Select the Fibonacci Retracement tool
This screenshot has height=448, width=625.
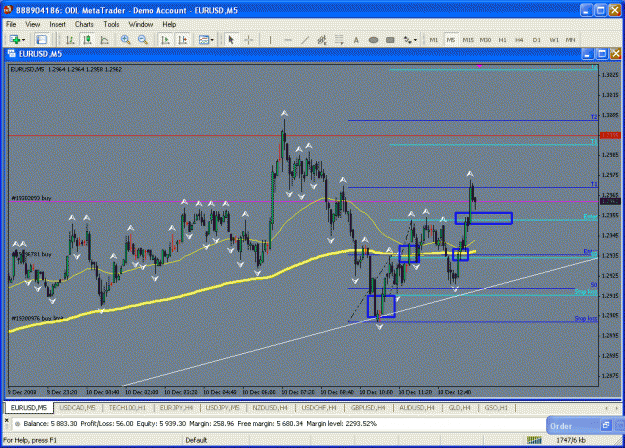[339, 39]
